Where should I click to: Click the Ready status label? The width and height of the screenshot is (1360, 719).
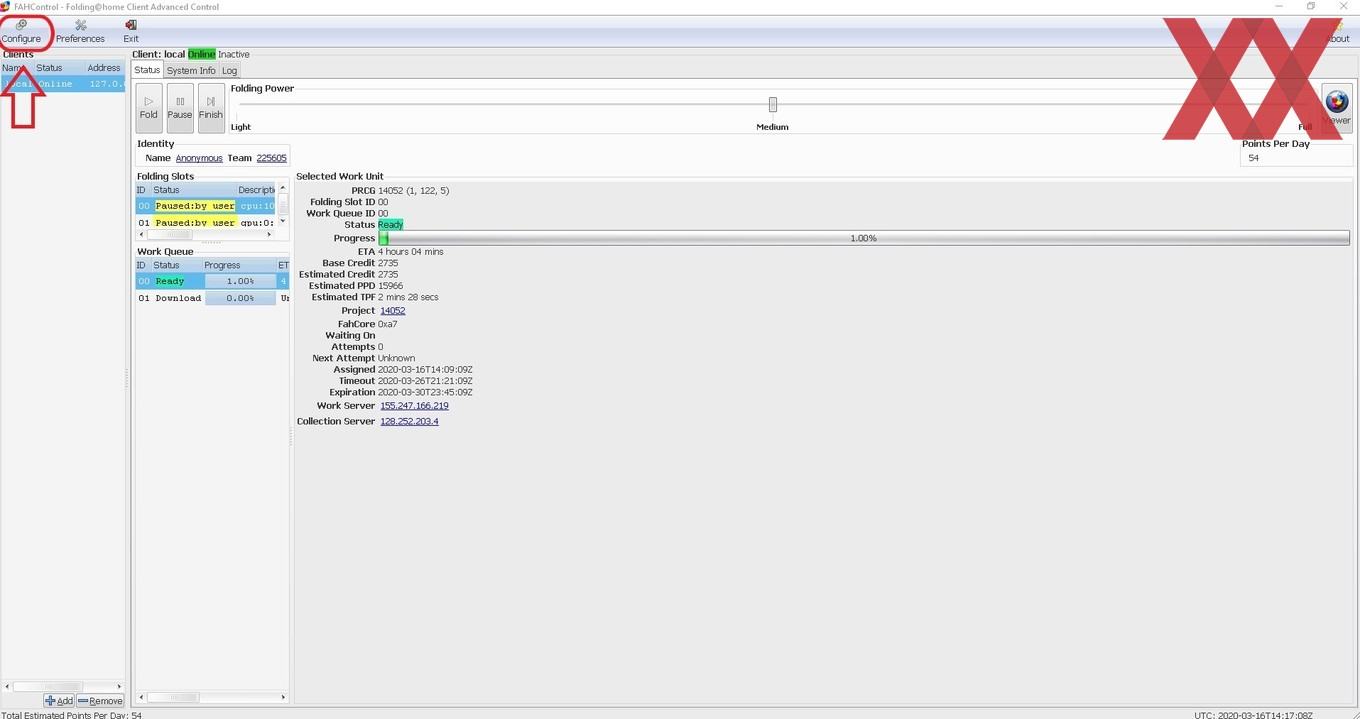390,225
